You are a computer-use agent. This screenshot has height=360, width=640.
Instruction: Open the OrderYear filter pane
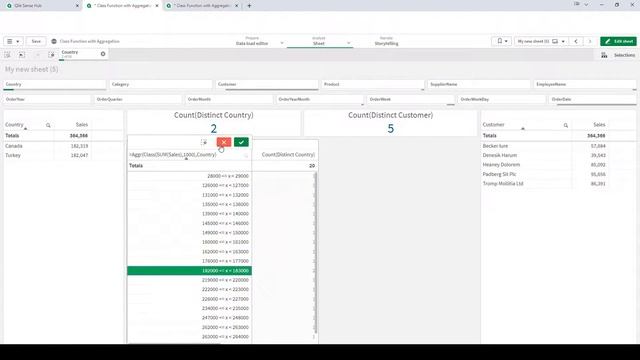[x=47, y=99]
